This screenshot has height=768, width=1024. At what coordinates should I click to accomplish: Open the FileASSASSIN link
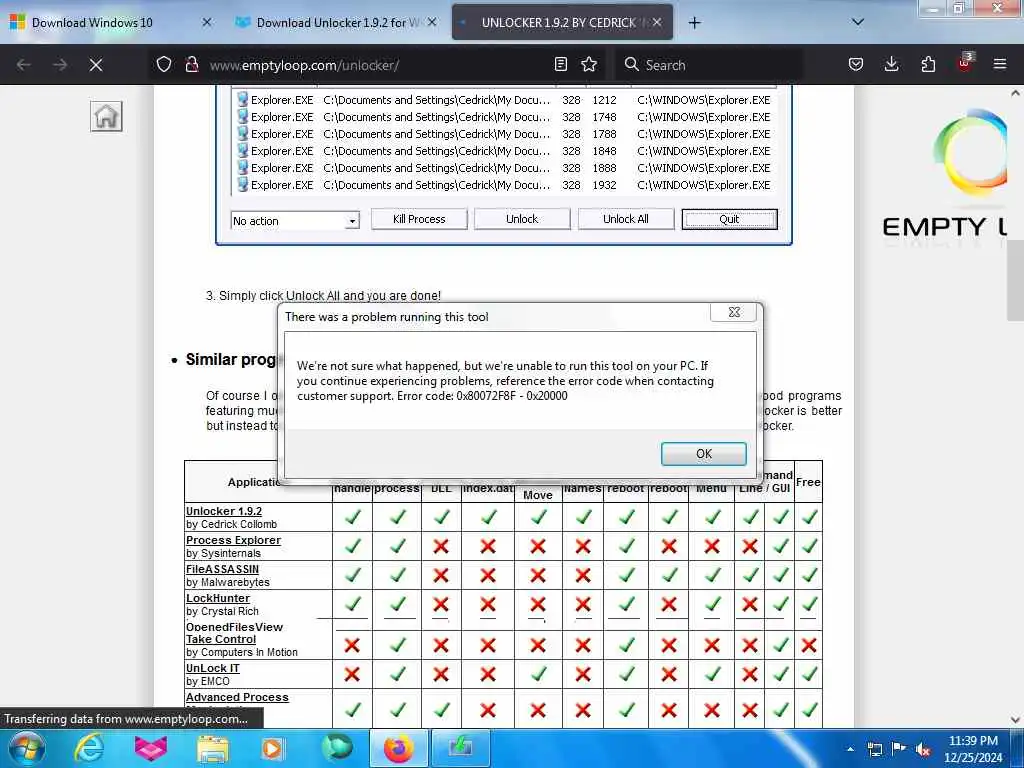click(x=223, y=569)
